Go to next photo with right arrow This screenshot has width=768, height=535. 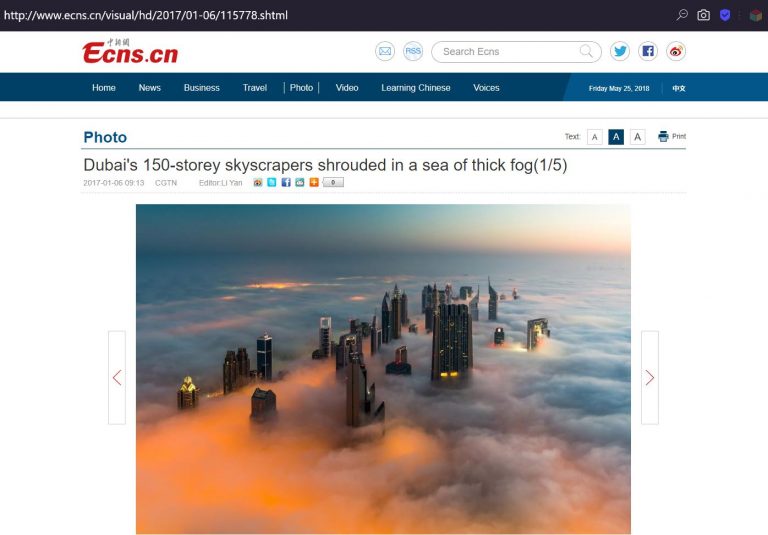coord(649,377)
